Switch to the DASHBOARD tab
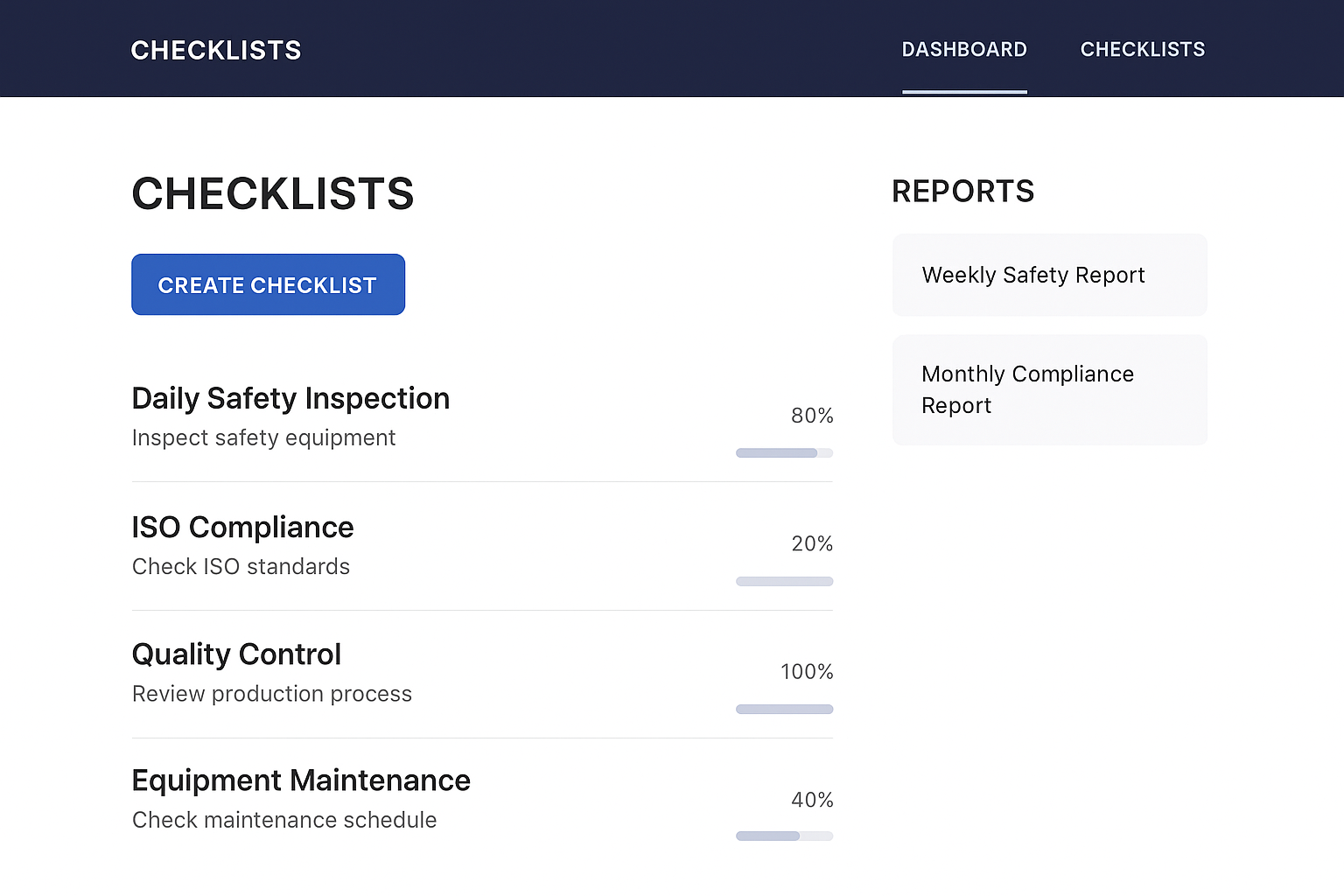Image resolution: width=1344 pixels, height=896 pixels. 964,49
